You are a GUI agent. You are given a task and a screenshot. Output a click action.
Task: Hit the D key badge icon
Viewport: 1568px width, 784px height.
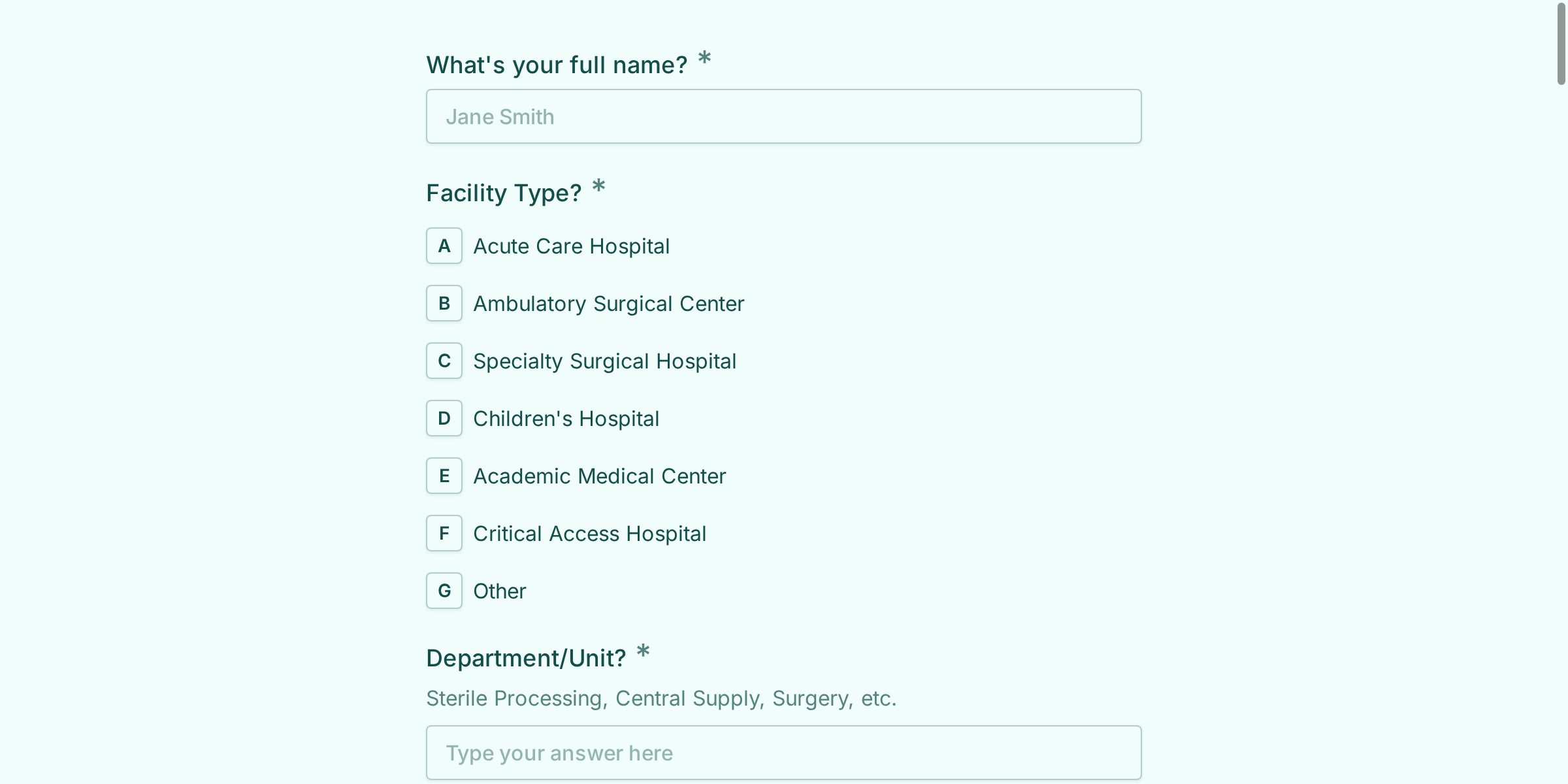coord(444,419)
